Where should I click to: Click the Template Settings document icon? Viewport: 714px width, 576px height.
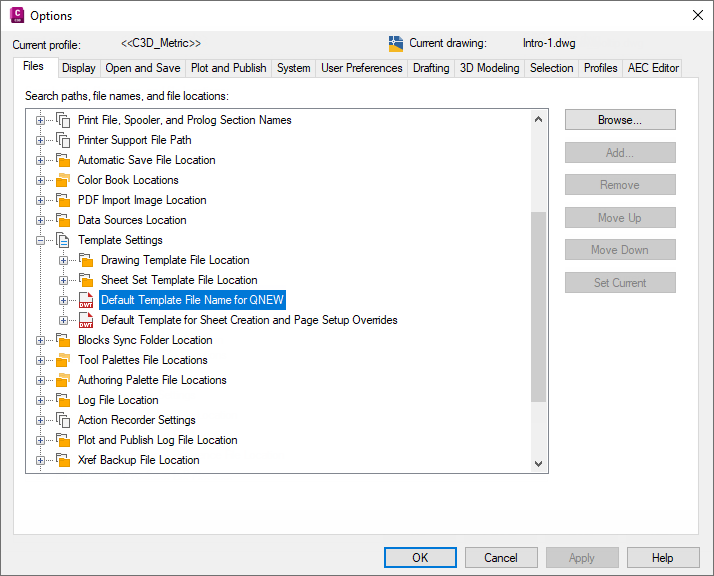click(x=63, y=240)
